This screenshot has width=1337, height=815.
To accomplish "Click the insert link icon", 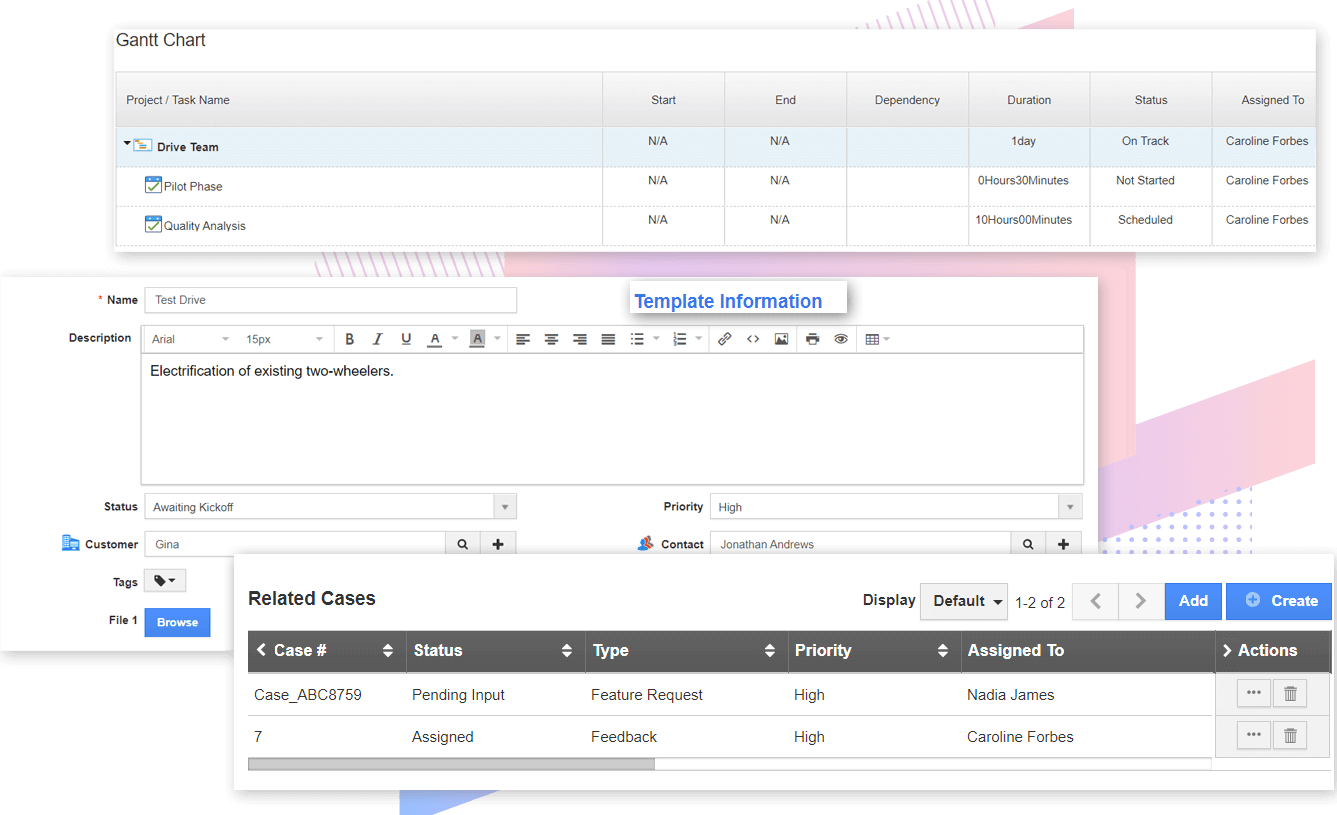I will [725, 339].
